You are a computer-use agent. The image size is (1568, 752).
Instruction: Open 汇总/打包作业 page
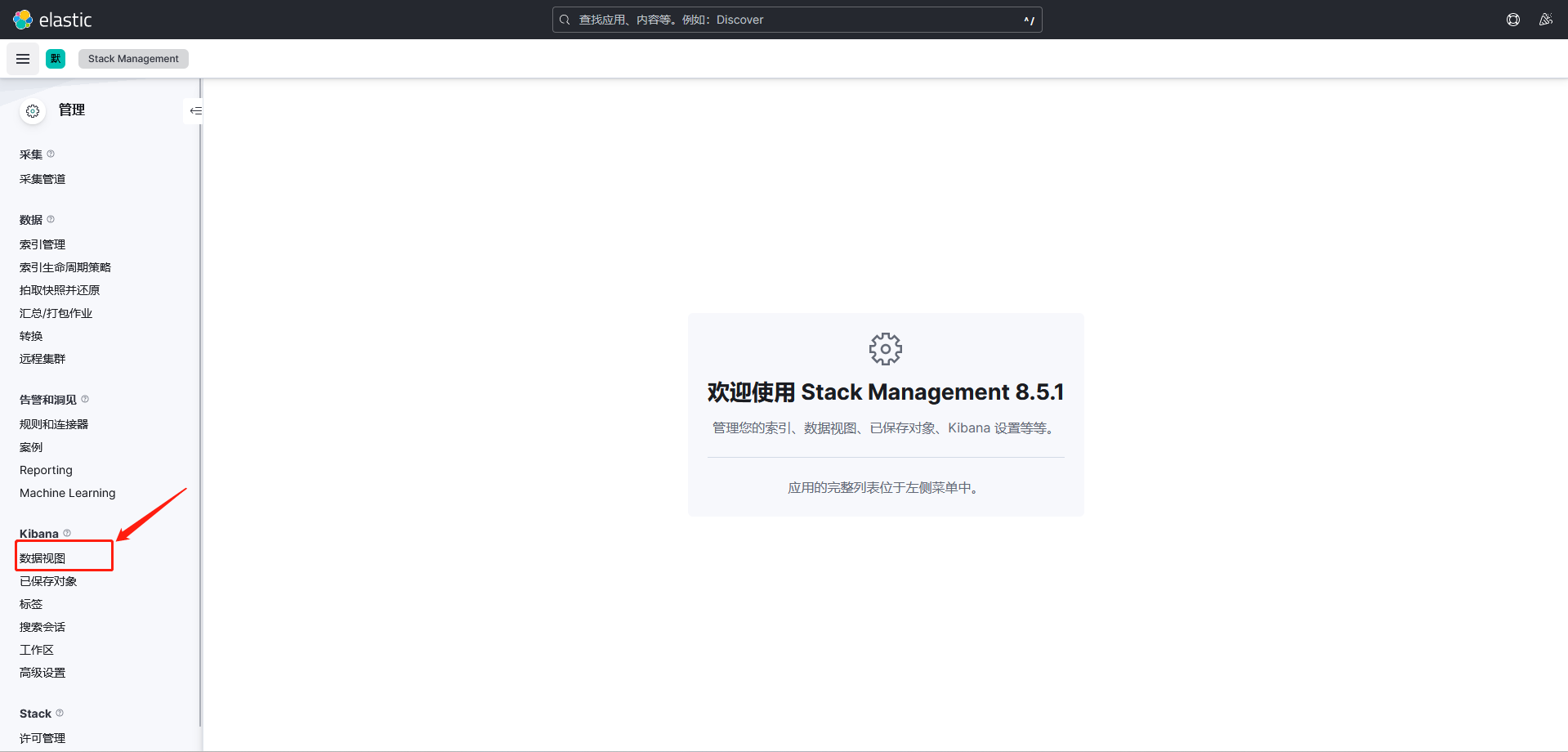tap(56, 313)
